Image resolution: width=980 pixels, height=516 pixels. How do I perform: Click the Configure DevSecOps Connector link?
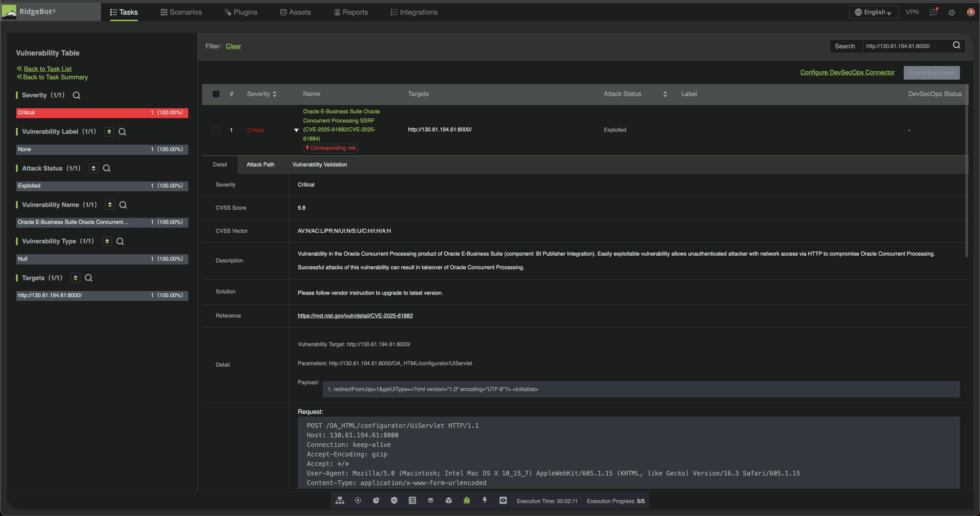[x=846, y=72]
